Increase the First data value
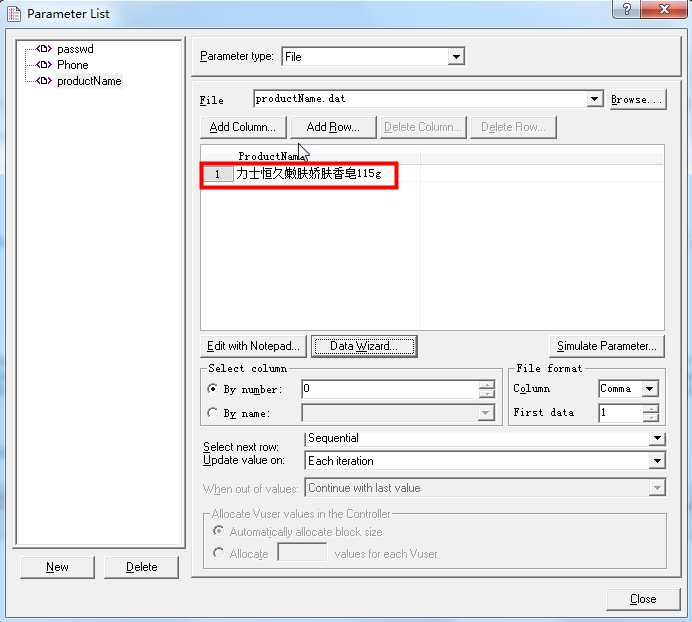This screenshot has height=622, width=692. 650,408
